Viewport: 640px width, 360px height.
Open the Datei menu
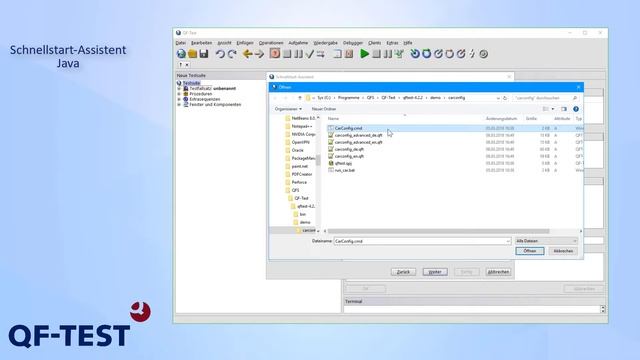click(180, 43)
